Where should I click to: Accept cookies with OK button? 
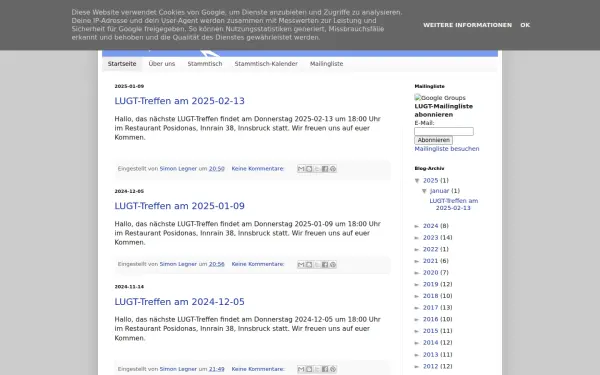point(525,25)
